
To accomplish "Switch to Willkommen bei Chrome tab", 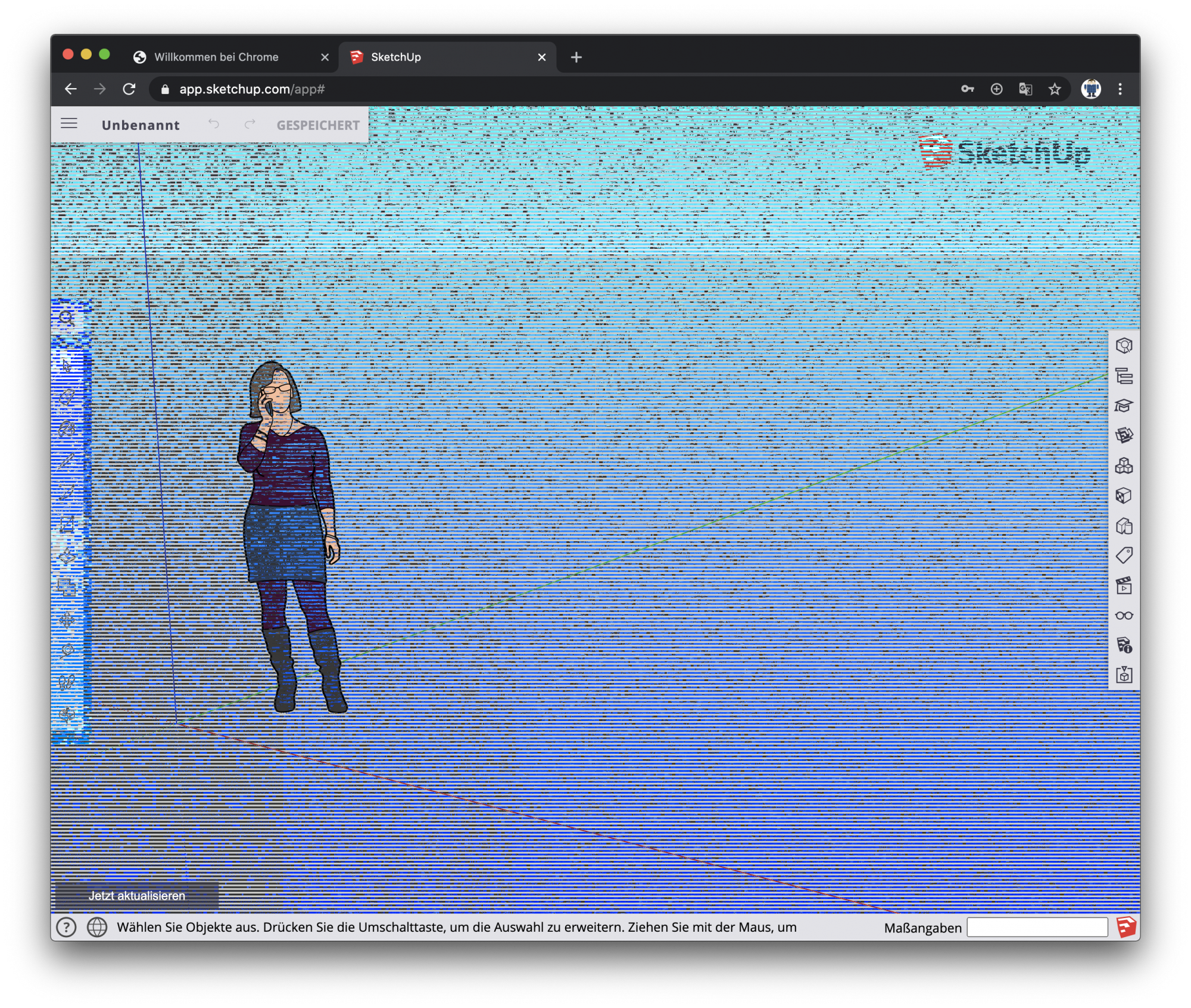I will tap(216, 57).
